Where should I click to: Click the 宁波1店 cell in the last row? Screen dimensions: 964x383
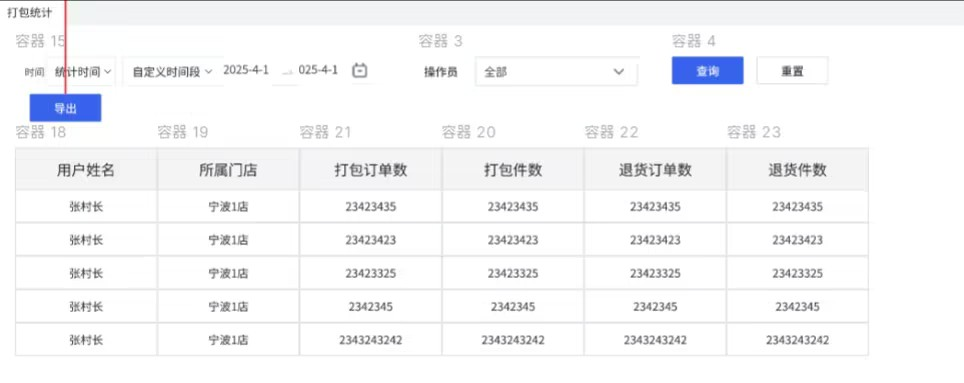228,340
